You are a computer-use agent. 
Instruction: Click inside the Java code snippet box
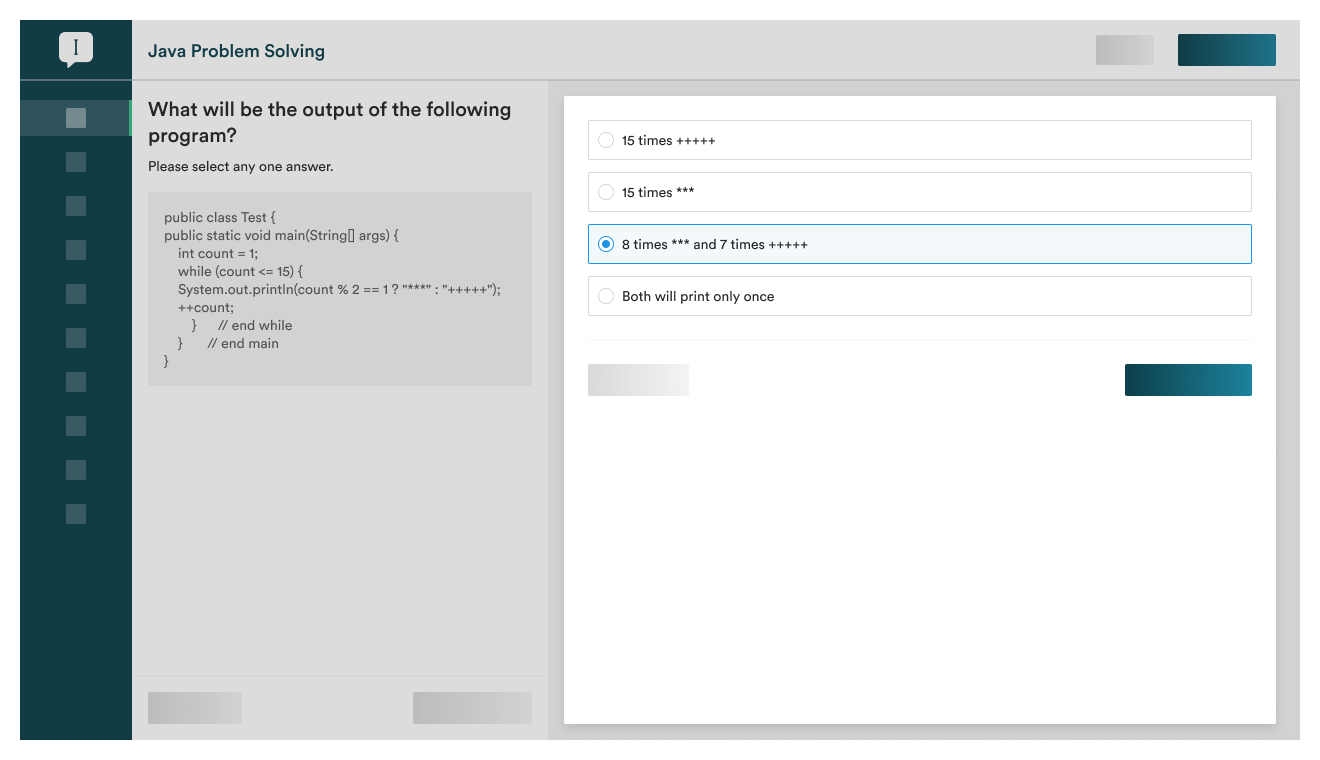tap(340, 289)
